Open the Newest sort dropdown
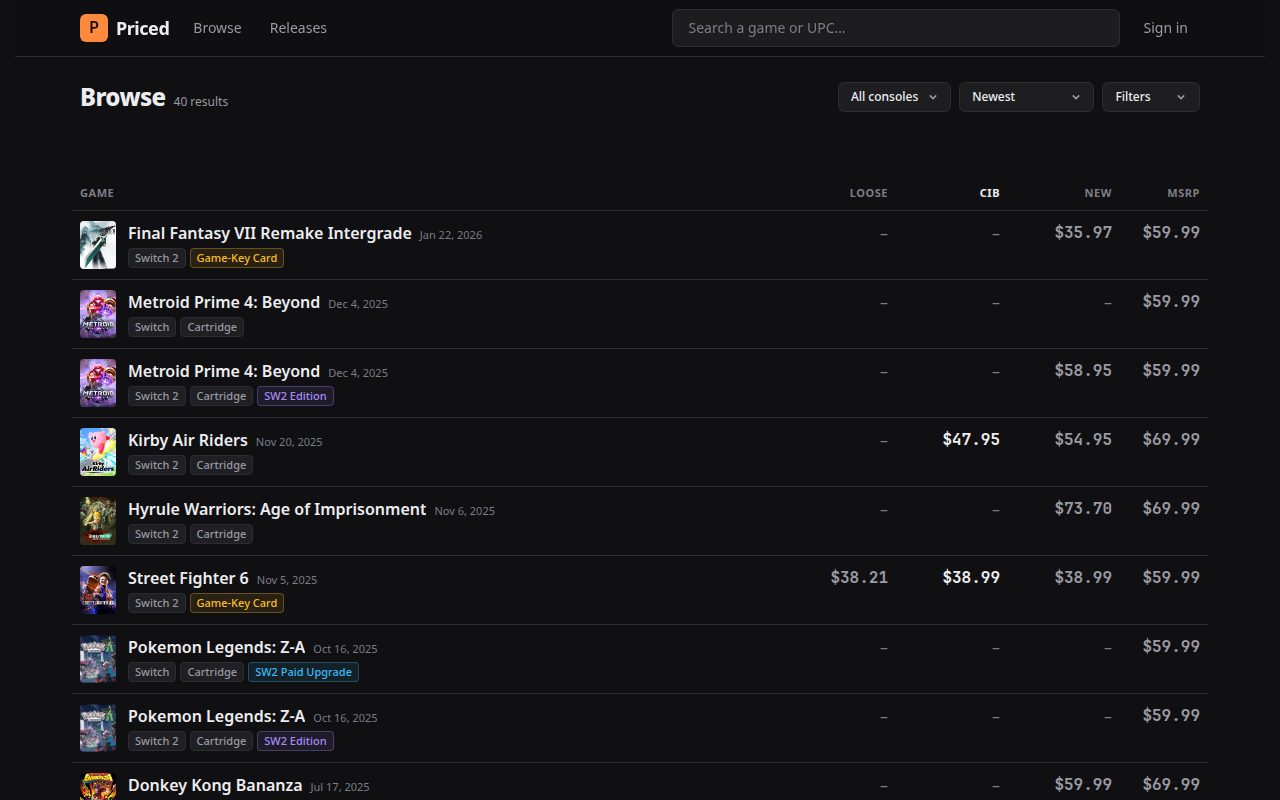 (x=1026, y=97)
